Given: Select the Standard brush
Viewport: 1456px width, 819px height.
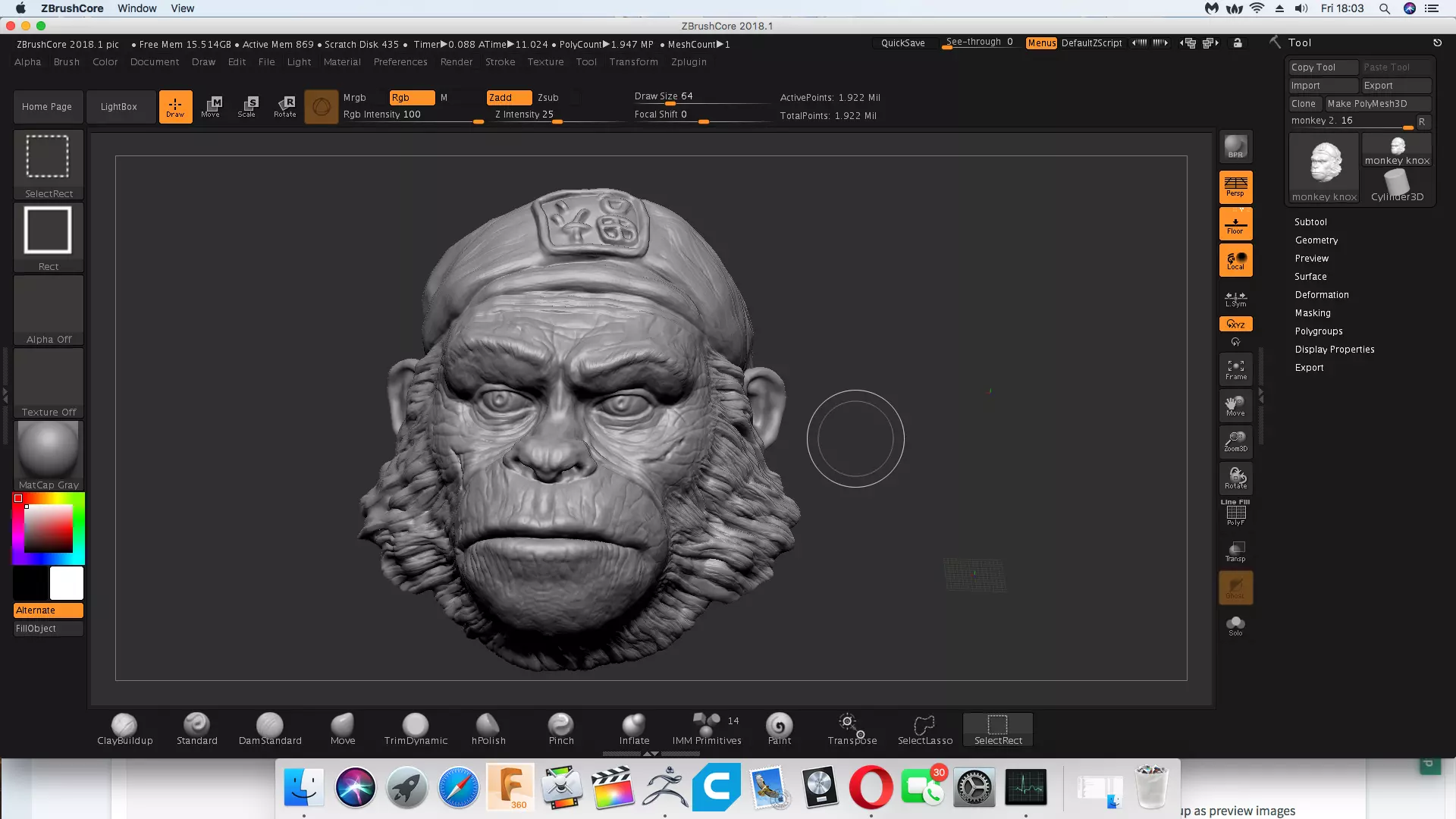Looking at the screenshot, I should coord(197,730).
